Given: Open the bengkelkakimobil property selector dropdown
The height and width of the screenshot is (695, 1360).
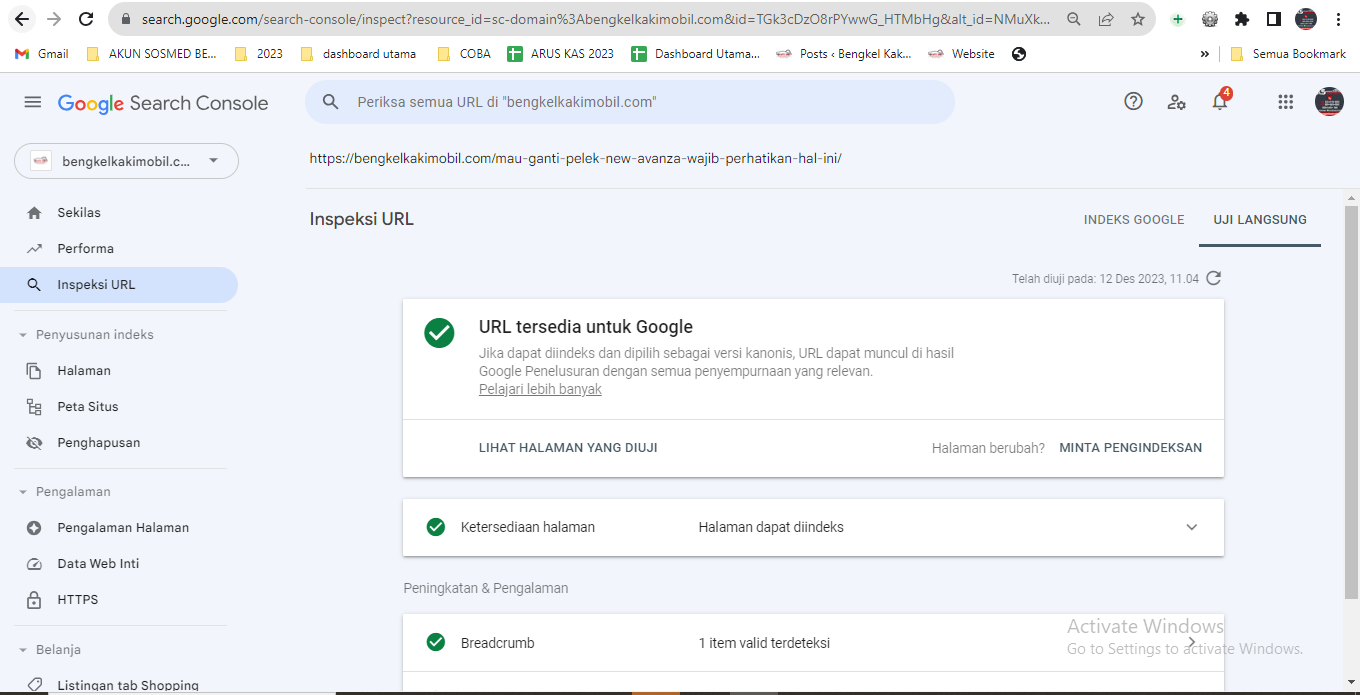Looking at the screenshot, I should pyautogui.click(x=126, y=161).
